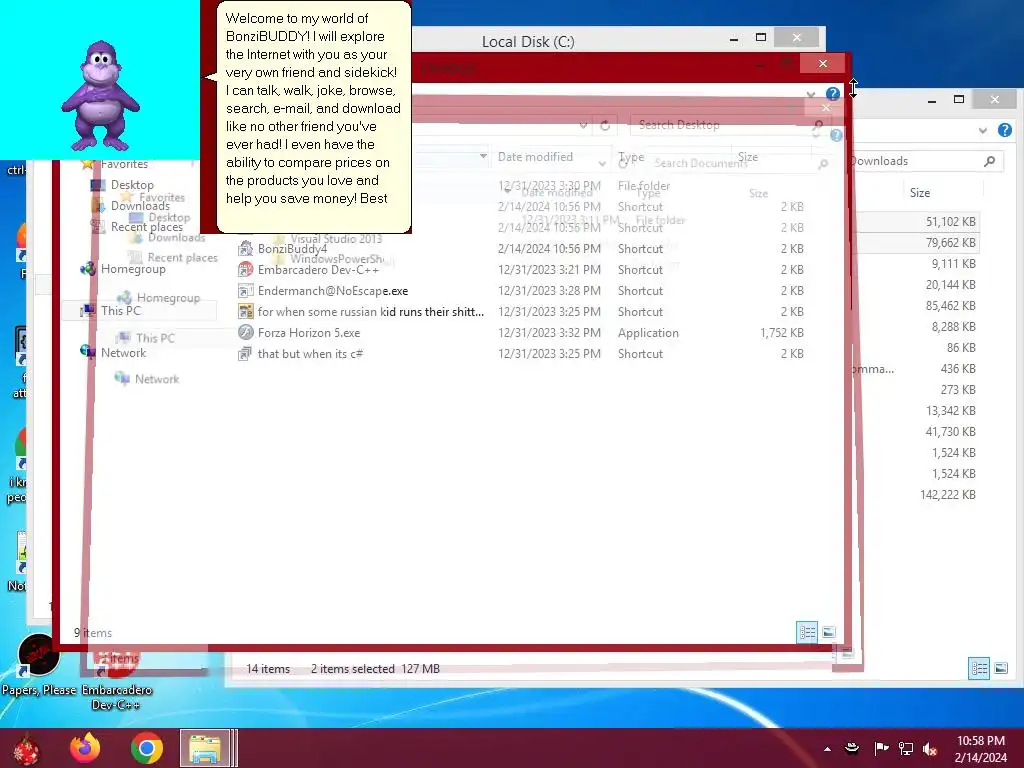Select the 'Endermanch@NoEscape.exe' file name

point(332,291)
